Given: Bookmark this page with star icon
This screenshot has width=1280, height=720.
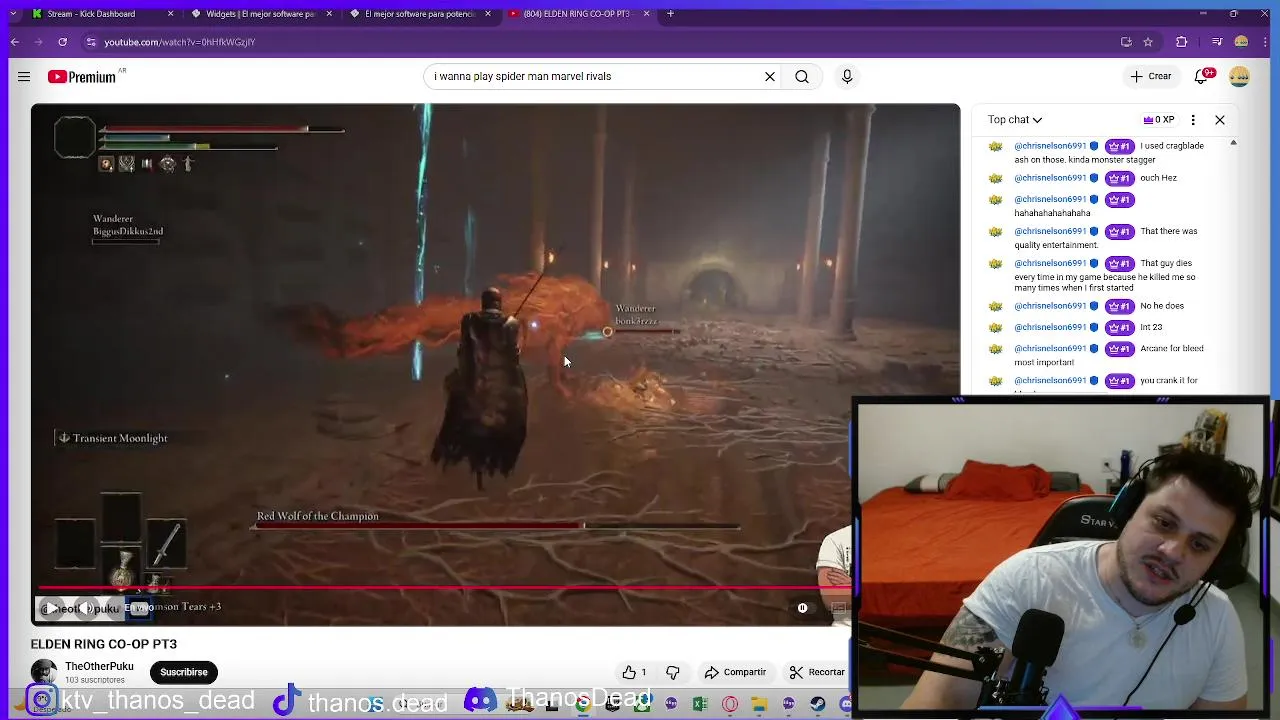Looking at the screenshot, I should coord(1148,42).
